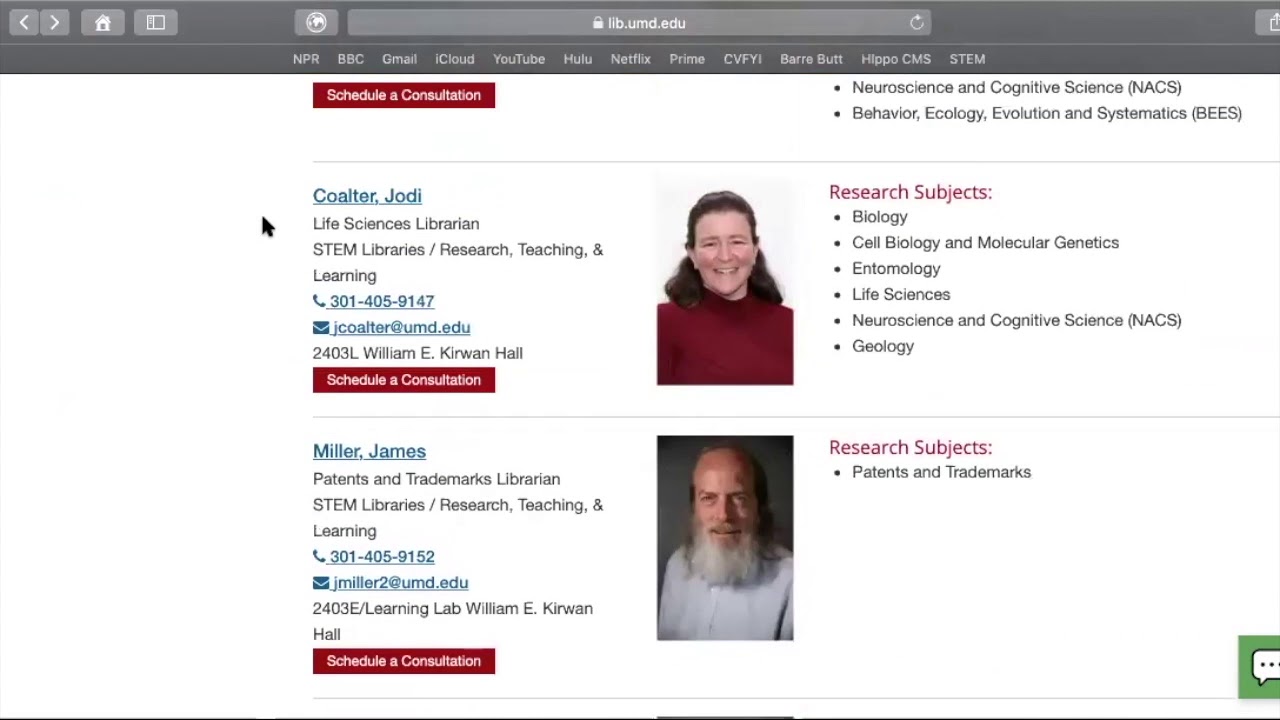The width and height of the screenshot is (1280, 720).
Task: Open the CVFYI bookmark
Action: [x=743, y=59]
